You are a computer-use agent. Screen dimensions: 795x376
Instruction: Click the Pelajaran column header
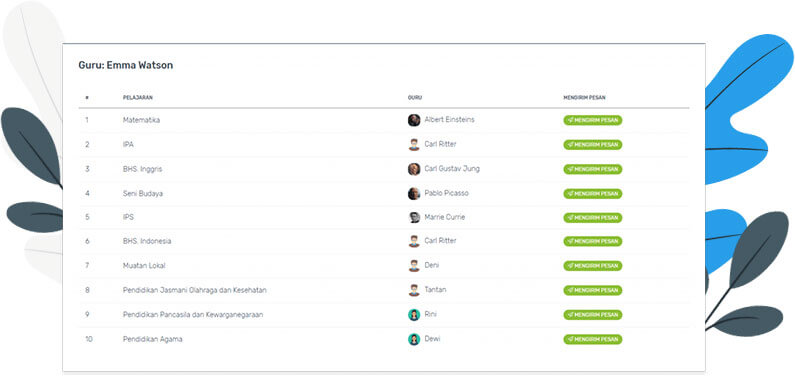[x=138, y=98]
